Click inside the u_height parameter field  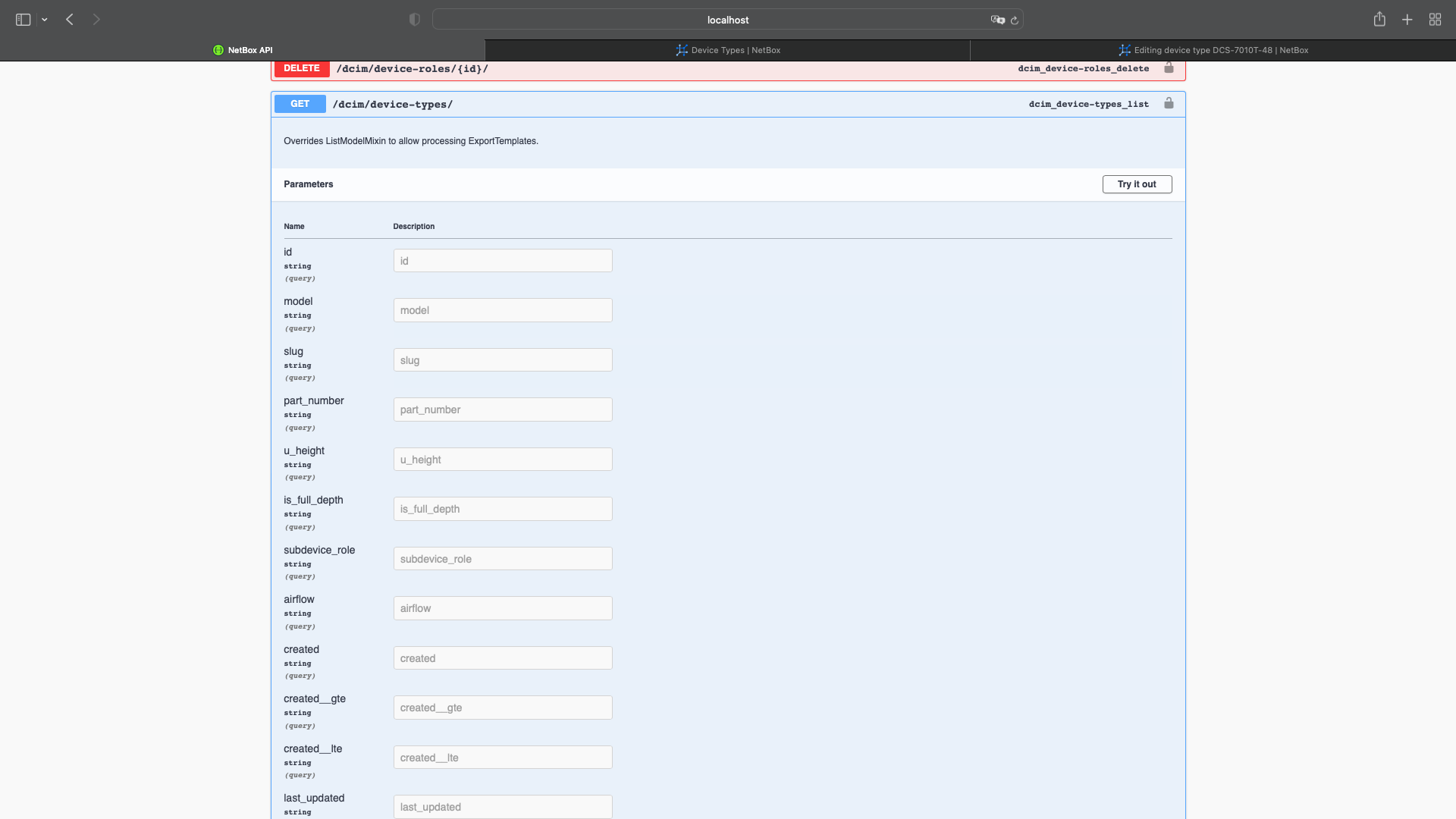(x=502, y=459)
